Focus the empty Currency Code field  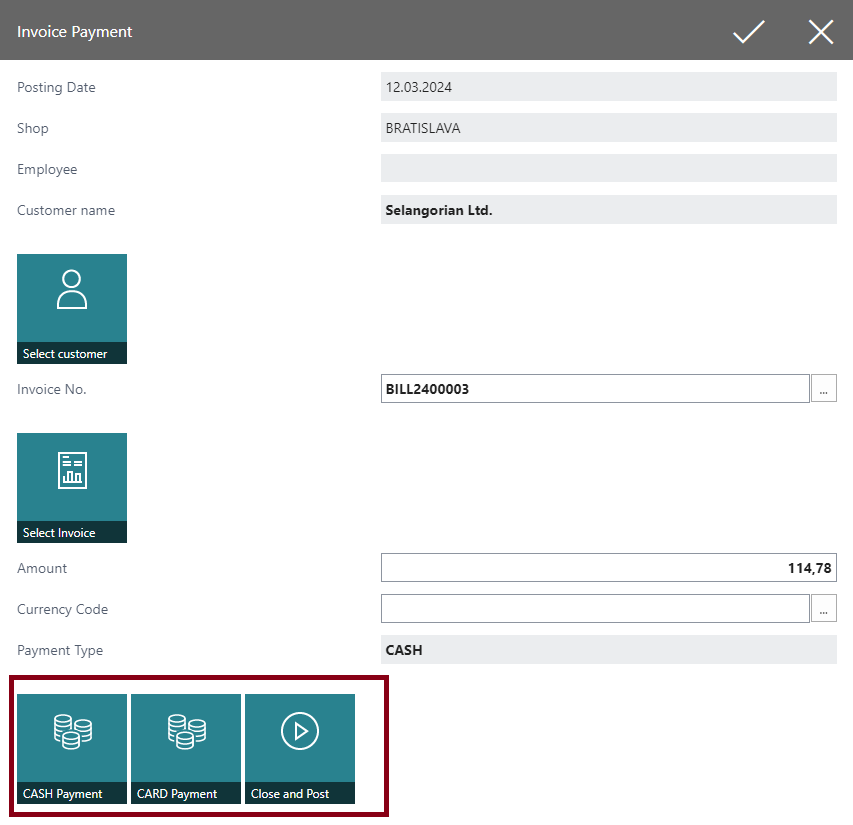(x=595, y=608)
